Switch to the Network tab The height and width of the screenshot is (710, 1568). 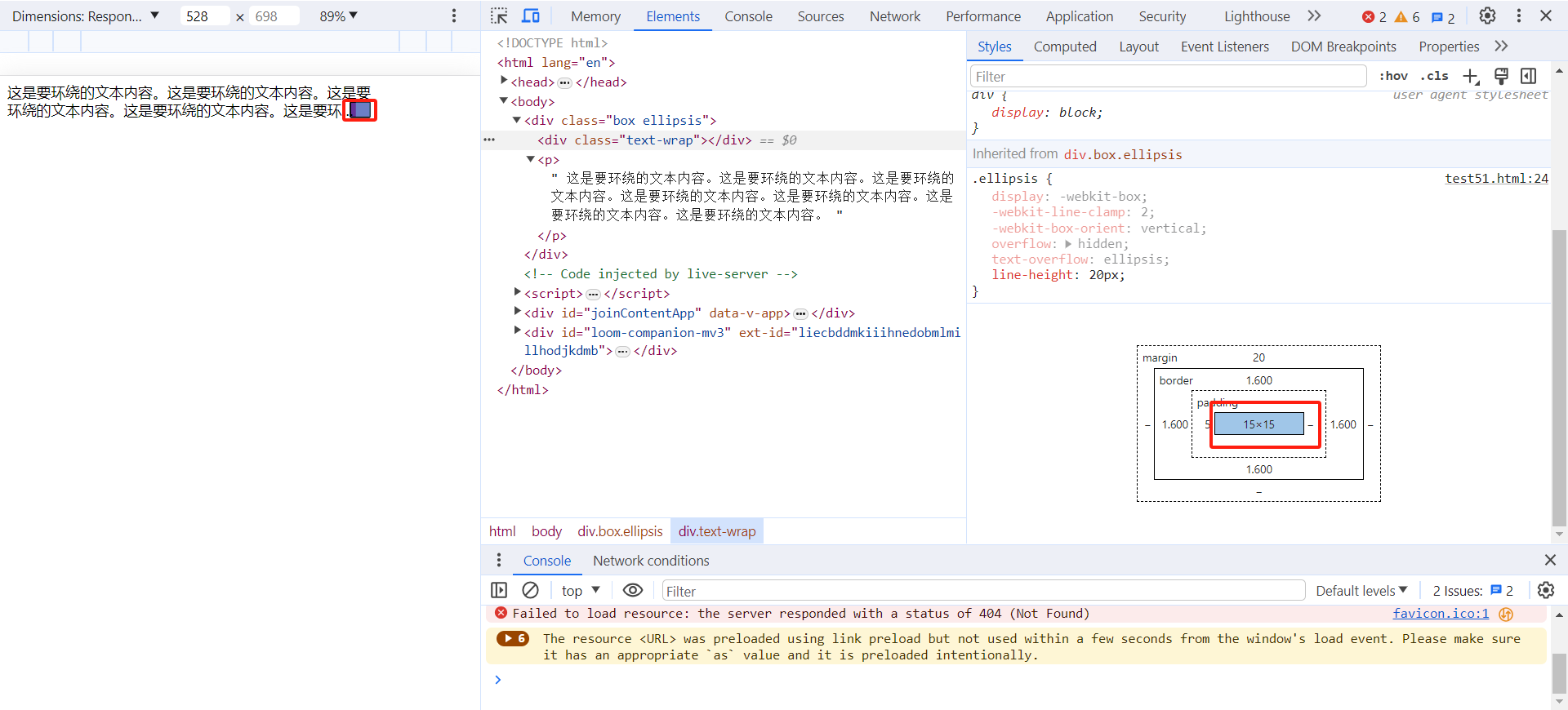[x=894, y=16]
